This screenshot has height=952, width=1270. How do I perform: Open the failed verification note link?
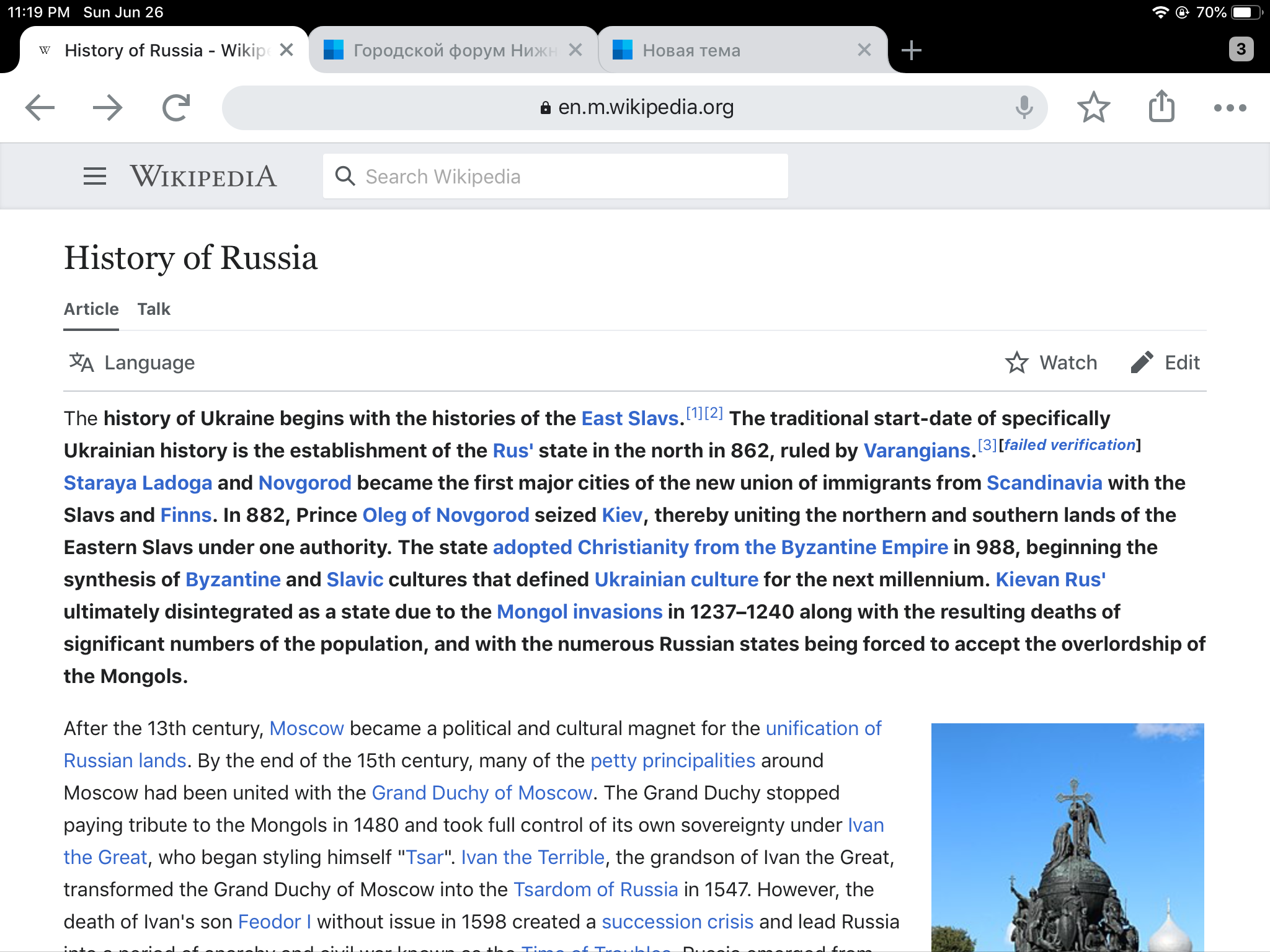(x=1070, y=445)
